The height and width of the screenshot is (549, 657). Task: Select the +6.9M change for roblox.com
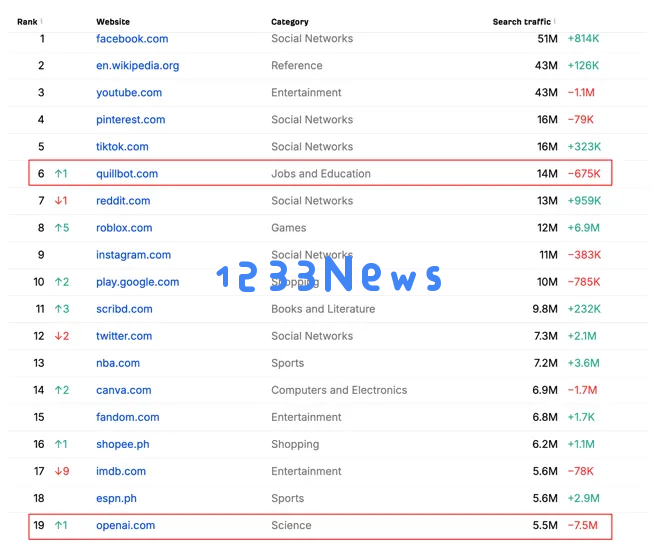584,228
